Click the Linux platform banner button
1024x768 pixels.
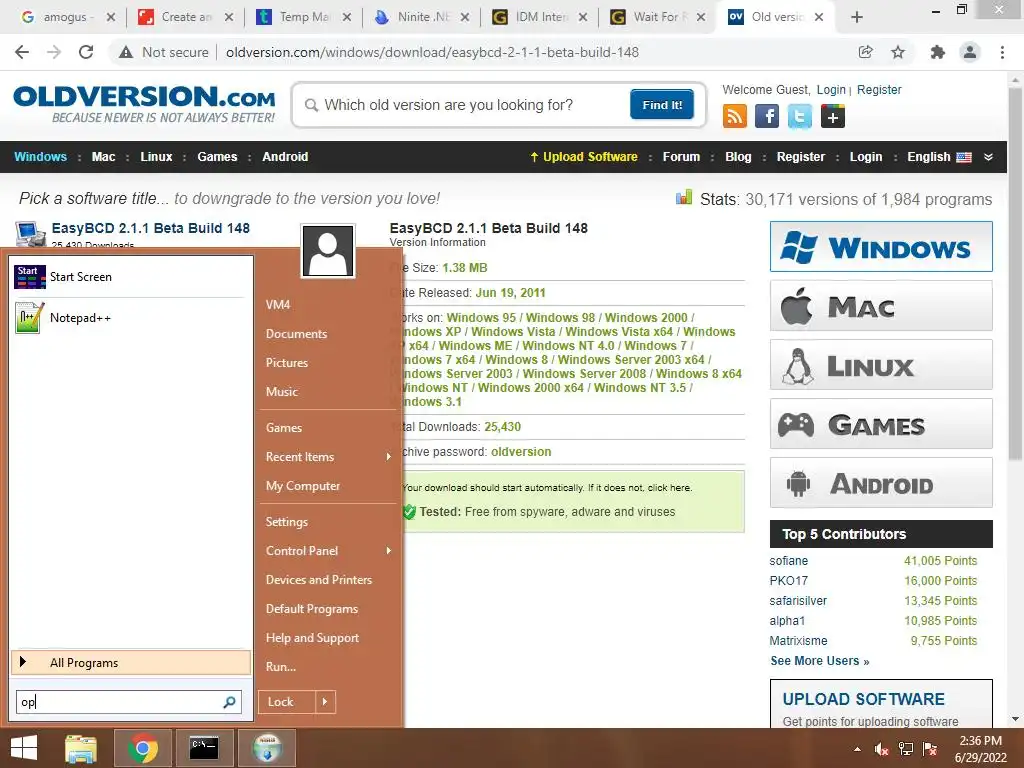click(881, 364)
